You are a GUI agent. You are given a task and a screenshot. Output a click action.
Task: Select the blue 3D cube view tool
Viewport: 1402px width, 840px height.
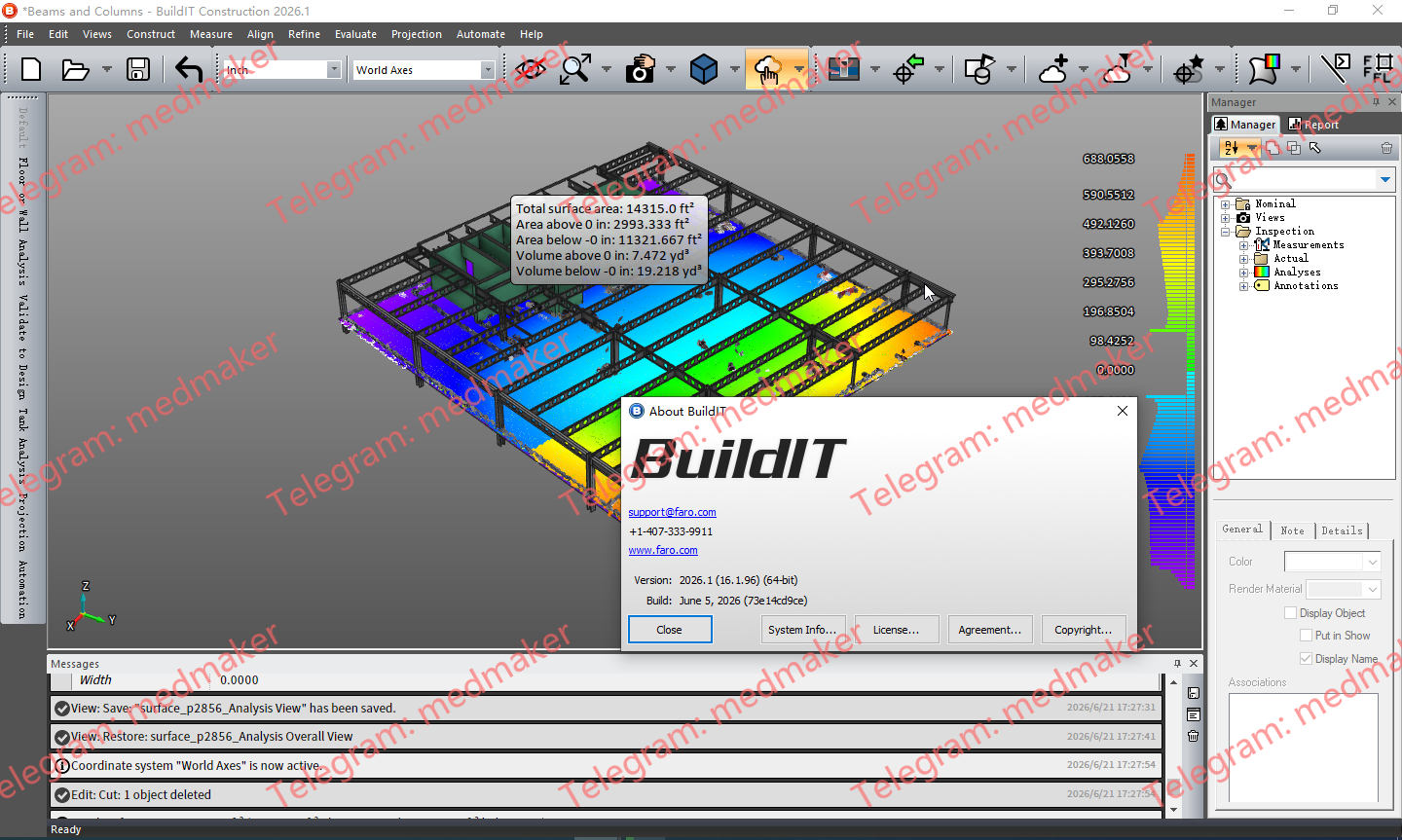click(704, 69)
